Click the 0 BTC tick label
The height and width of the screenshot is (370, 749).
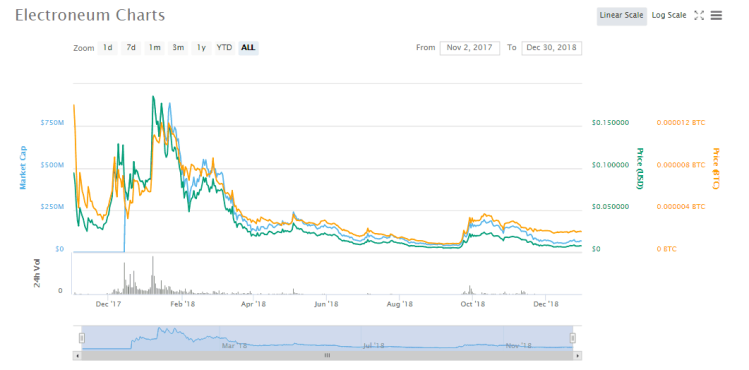[x=667, y=249]
